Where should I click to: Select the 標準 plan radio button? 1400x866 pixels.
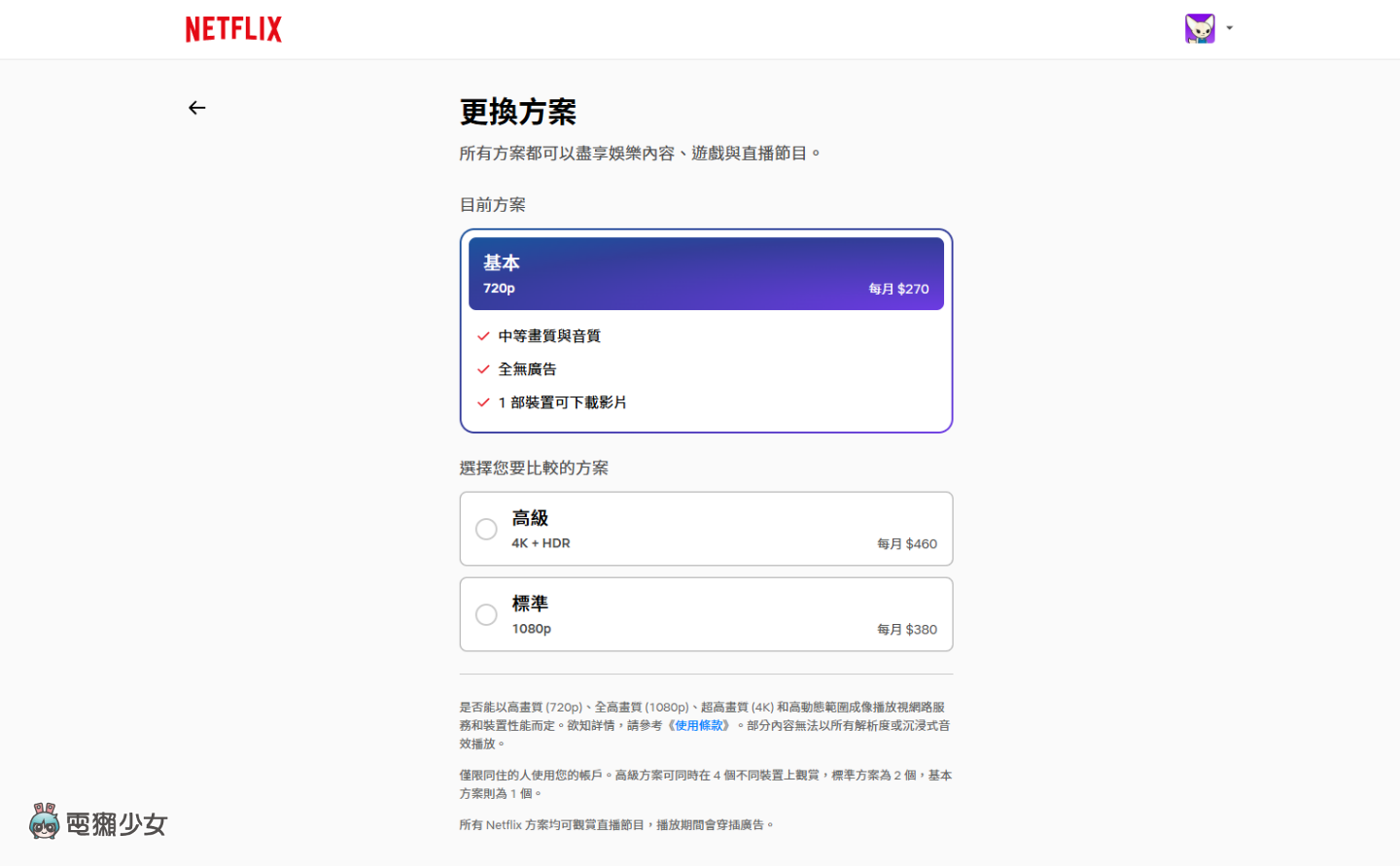tap(486, 614)
